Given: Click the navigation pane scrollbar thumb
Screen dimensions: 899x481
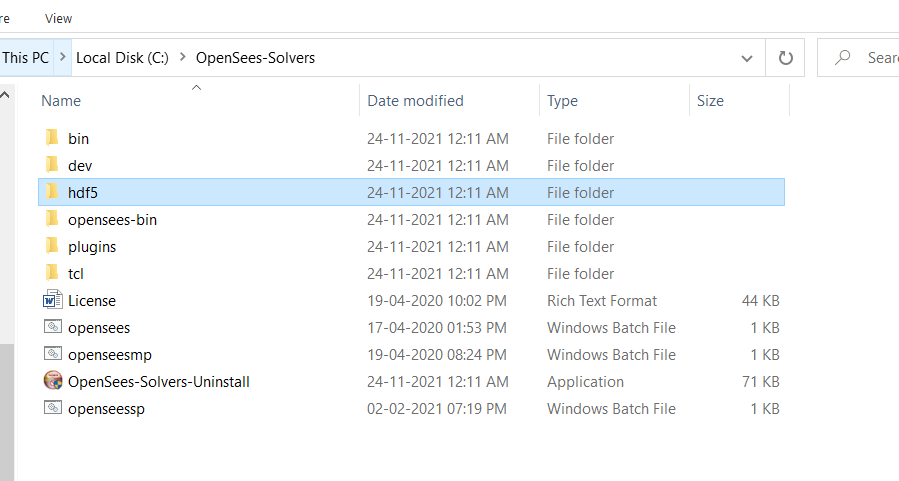Looking at the screenshot, I should tap(6, 412).
